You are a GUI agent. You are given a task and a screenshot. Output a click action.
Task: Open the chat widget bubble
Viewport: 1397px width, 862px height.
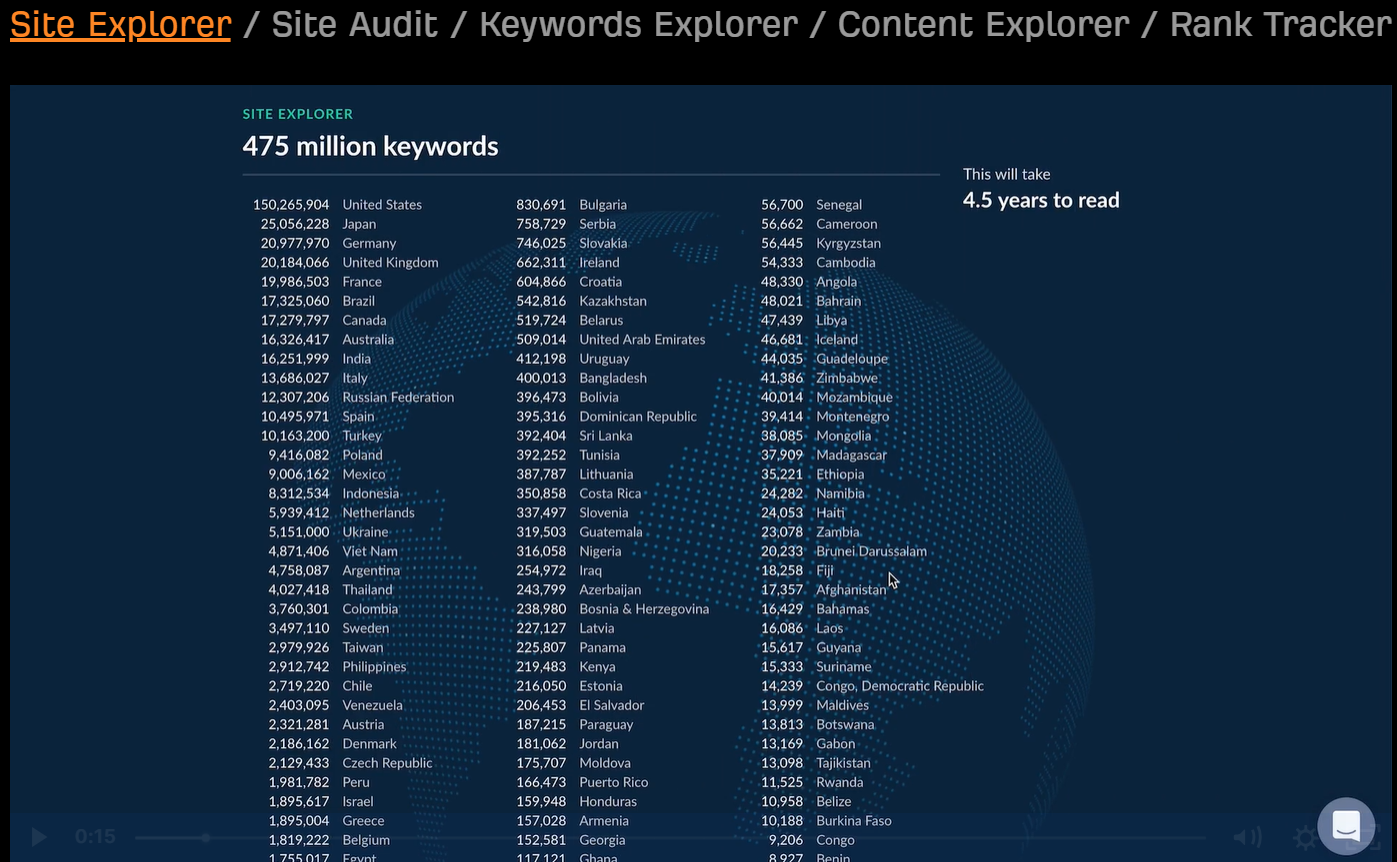(1346, 826)
